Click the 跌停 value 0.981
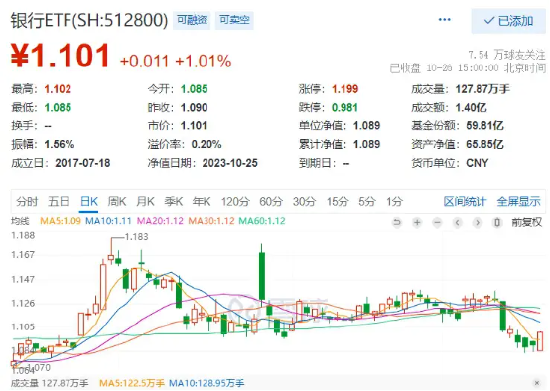The width and height of the screenshot is (550, 391). [x=345, y=107]
